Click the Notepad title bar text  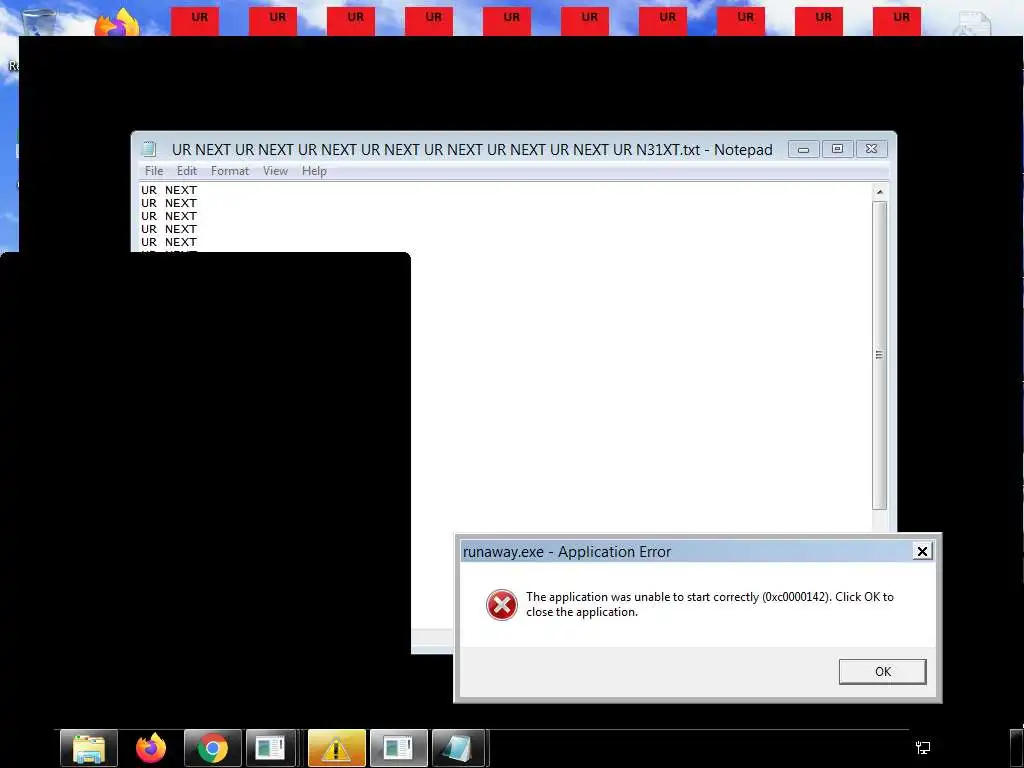pyautogui.click(x=472, y=150)
